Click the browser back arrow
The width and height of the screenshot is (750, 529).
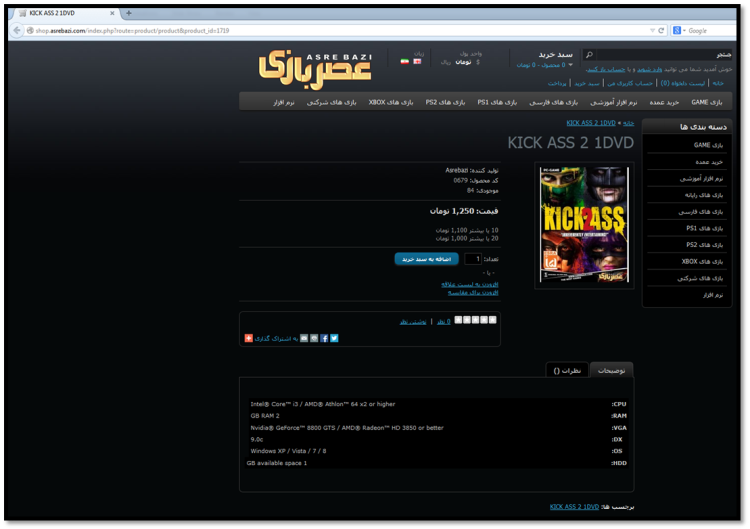pyautogui.click(x=17, y=31)
